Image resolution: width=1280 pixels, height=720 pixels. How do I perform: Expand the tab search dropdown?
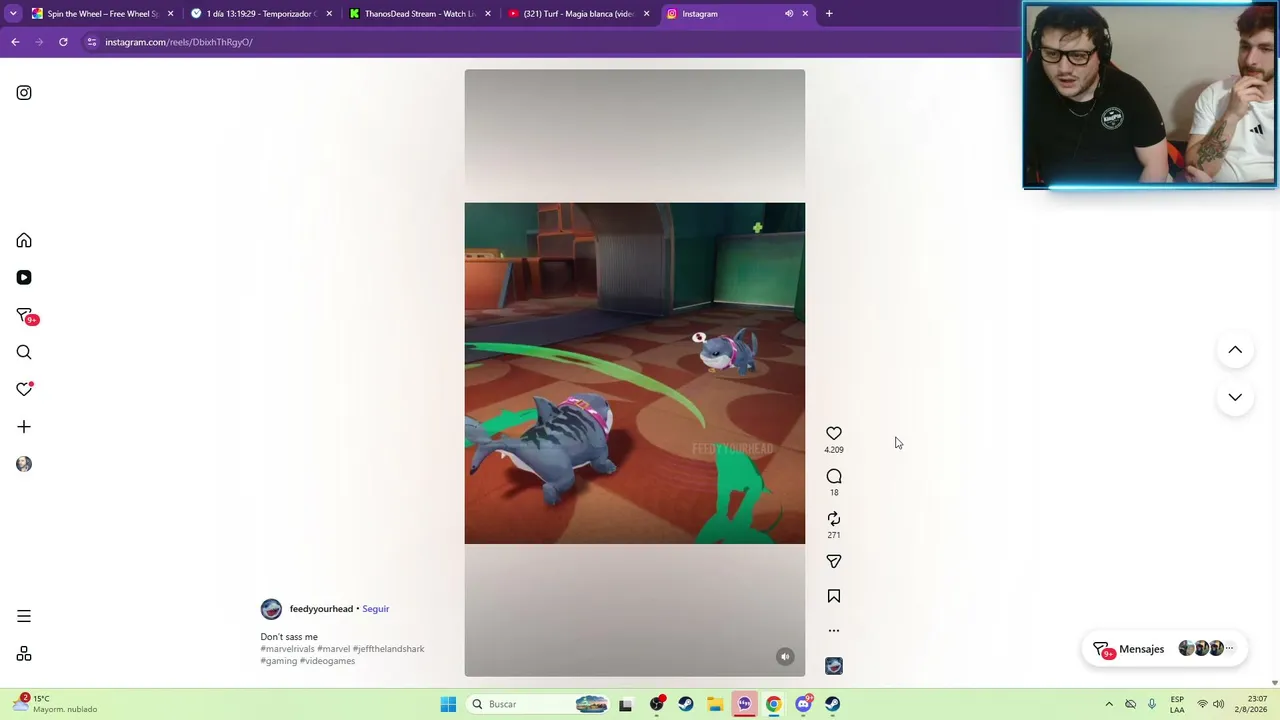pos(12,14)
